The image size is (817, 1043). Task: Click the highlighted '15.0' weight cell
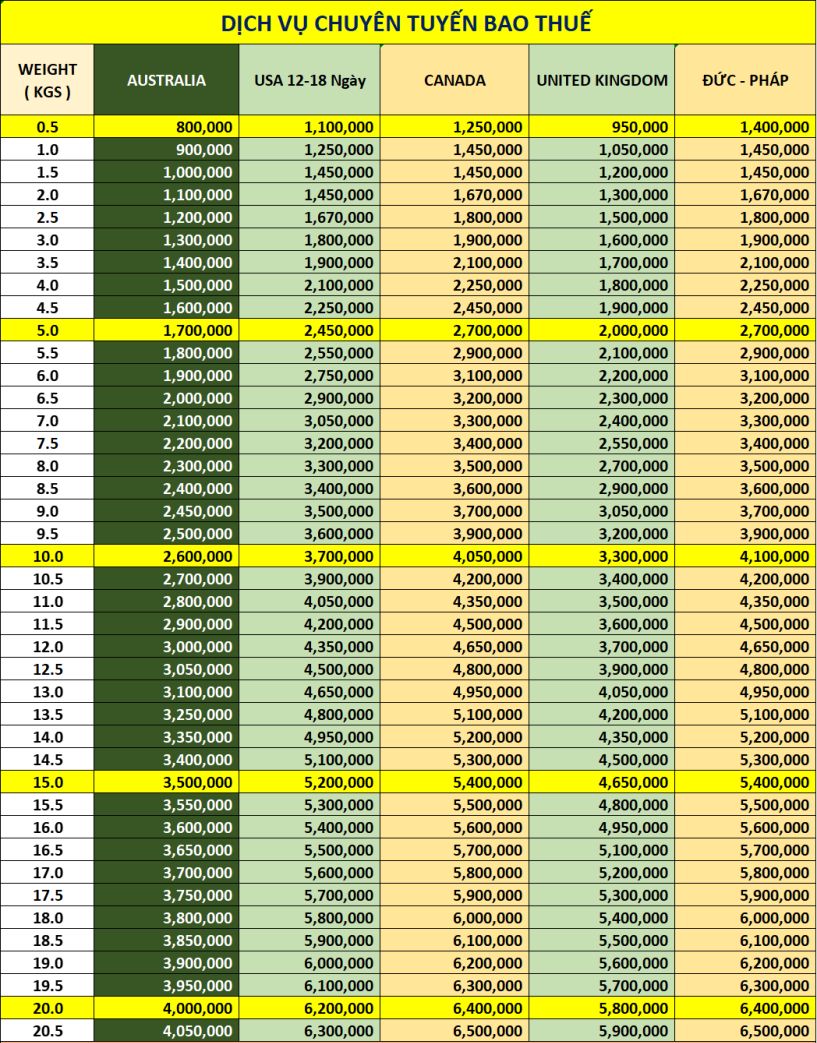(47, 782)
